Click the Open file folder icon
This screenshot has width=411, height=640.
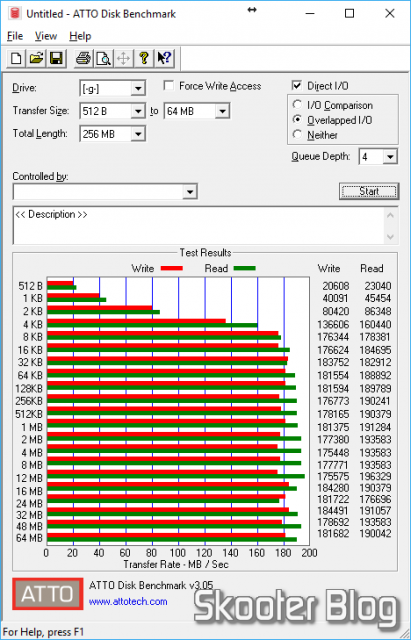click(36, 58)
